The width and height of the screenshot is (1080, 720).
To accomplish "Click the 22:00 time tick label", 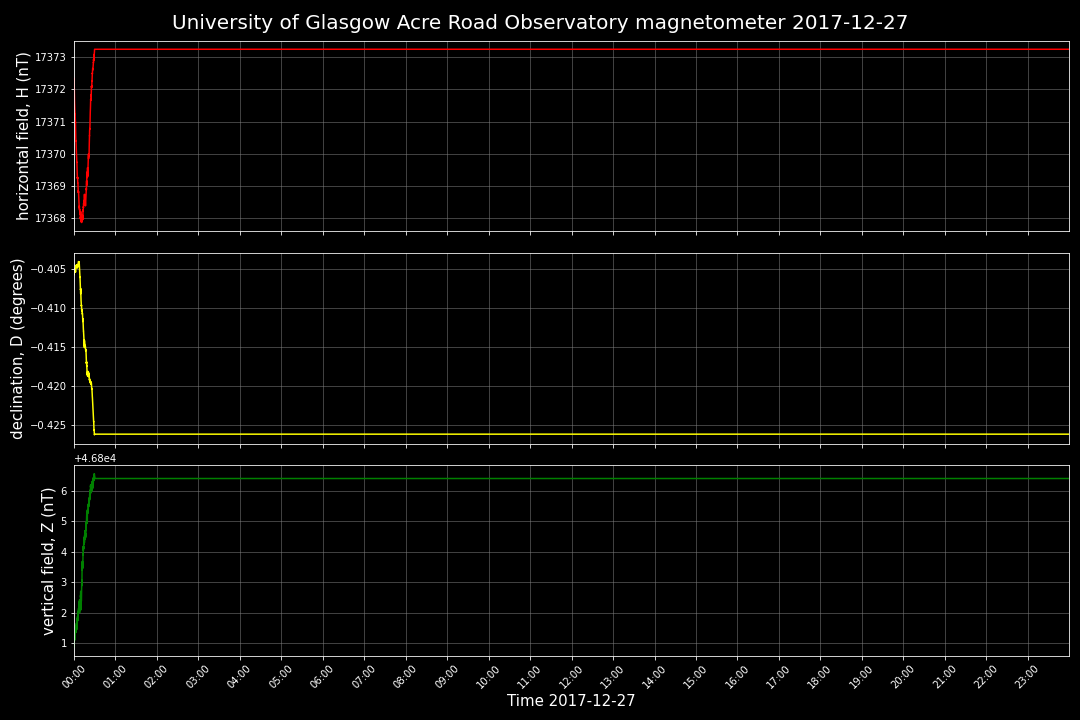I will tap(986, 677).
